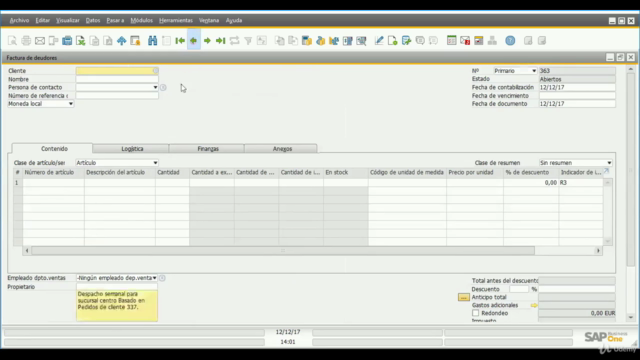
Task: Open the Visualizar menu
Action: [68, 20]
